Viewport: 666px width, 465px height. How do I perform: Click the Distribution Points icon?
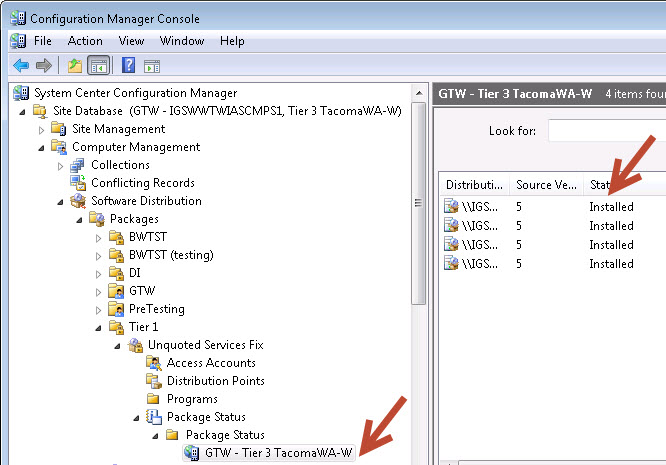coord(154,381)
